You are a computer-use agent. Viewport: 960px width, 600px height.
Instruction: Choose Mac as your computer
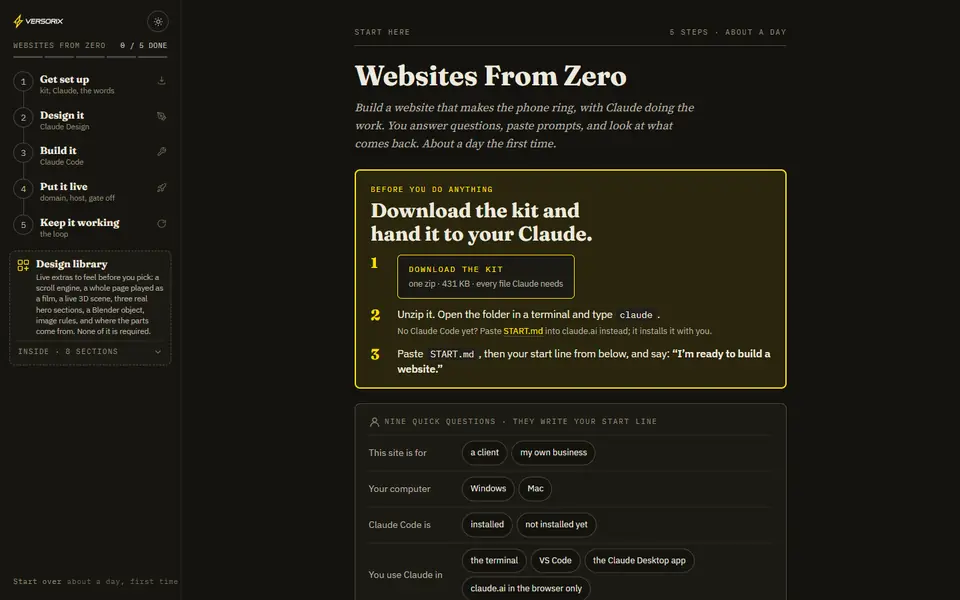[x=535, y=489]
